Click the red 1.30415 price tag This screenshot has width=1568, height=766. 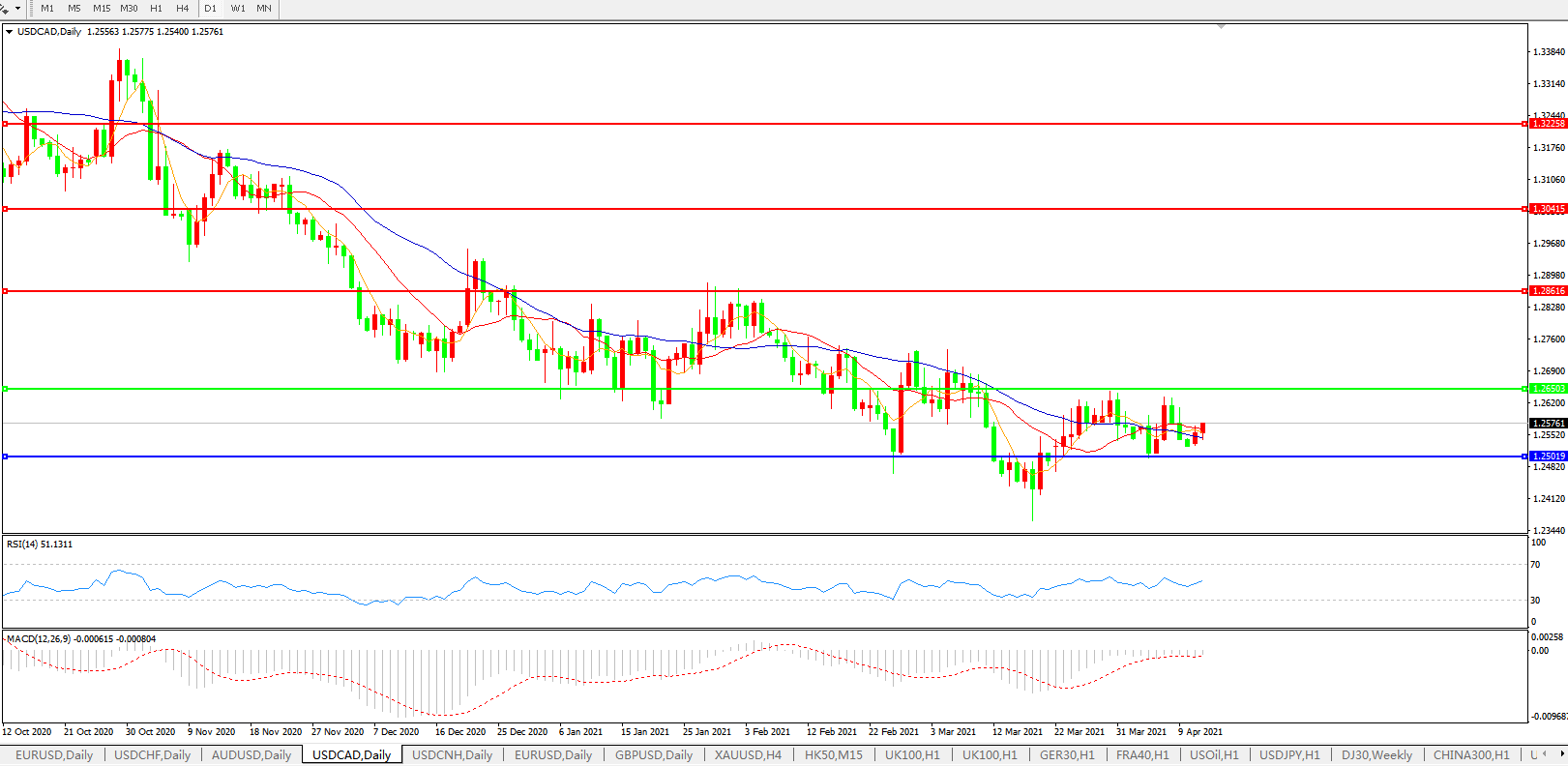(1548, 209)
